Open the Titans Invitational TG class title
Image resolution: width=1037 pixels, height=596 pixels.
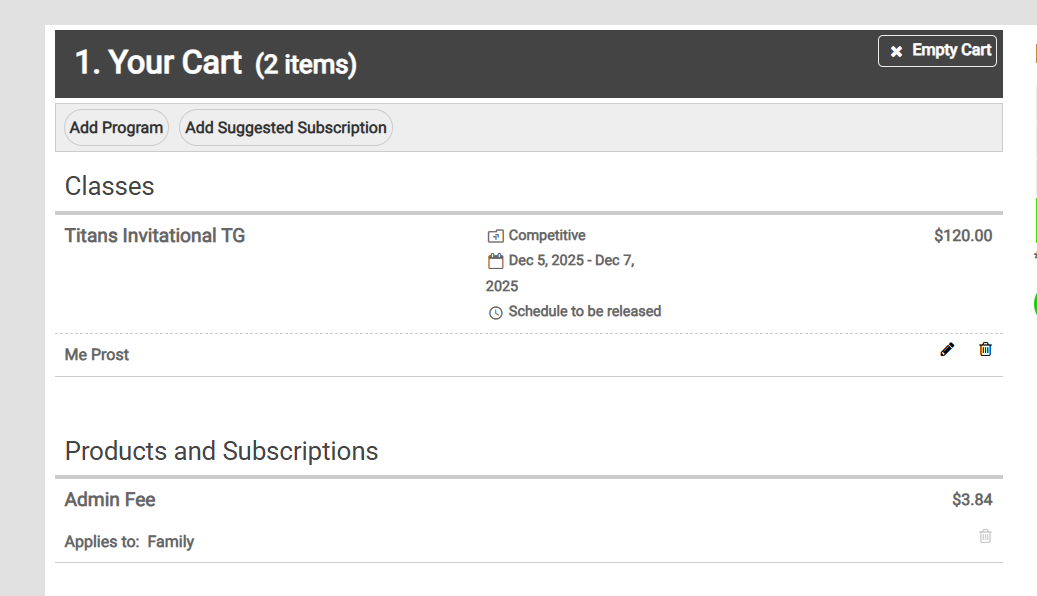155,236
